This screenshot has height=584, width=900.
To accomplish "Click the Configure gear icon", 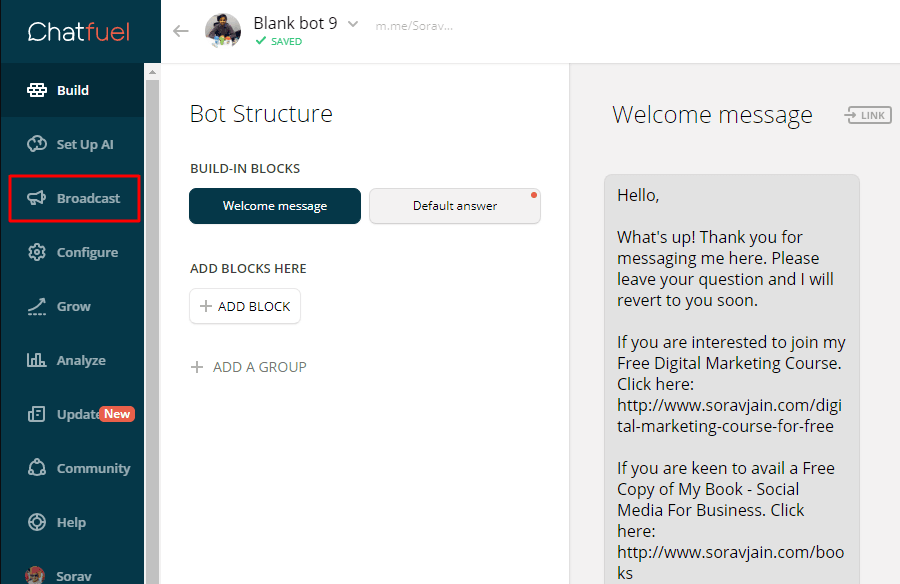I will pyautogui.click(x=37, y=252).
